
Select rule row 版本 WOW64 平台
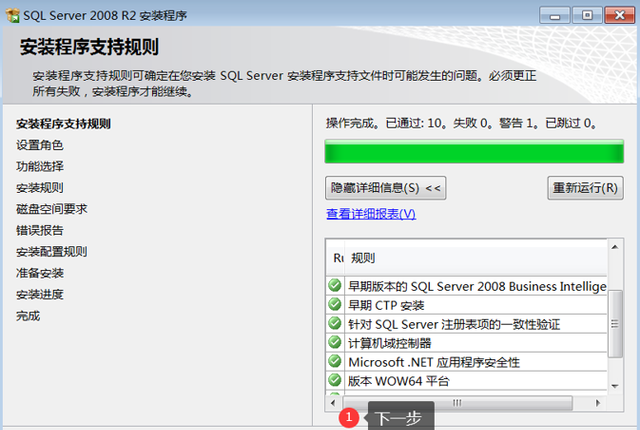tap(467, 380)
